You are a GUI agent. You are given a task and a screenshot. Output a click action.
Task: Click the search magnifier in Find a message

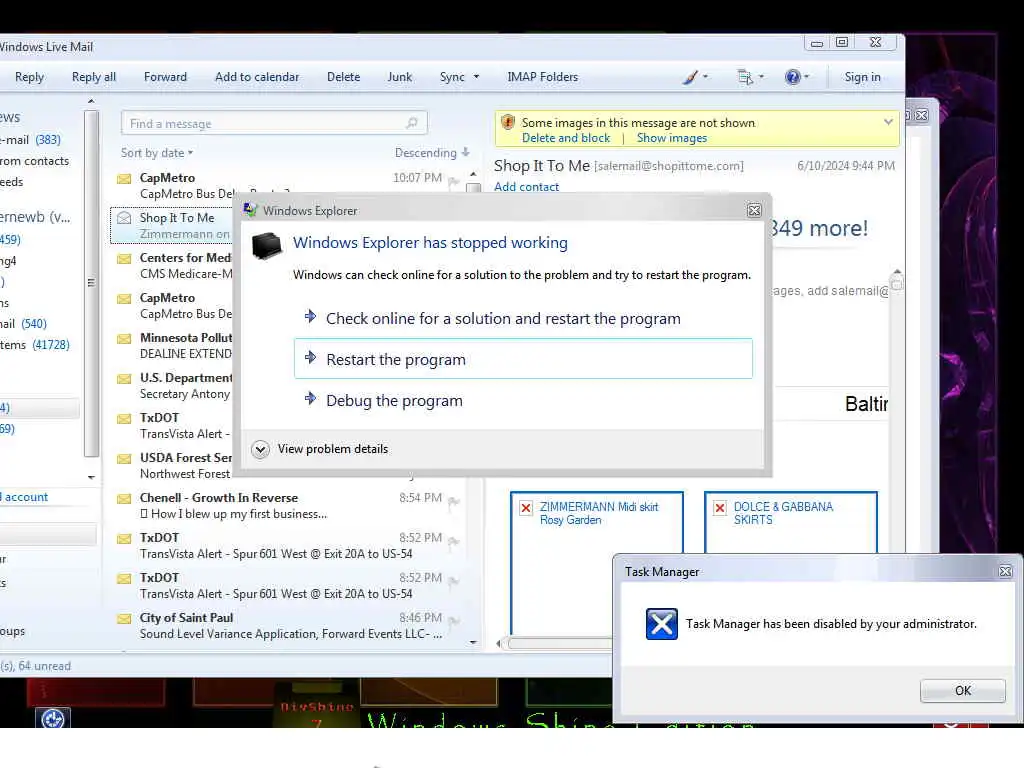(x=411, y=123)
